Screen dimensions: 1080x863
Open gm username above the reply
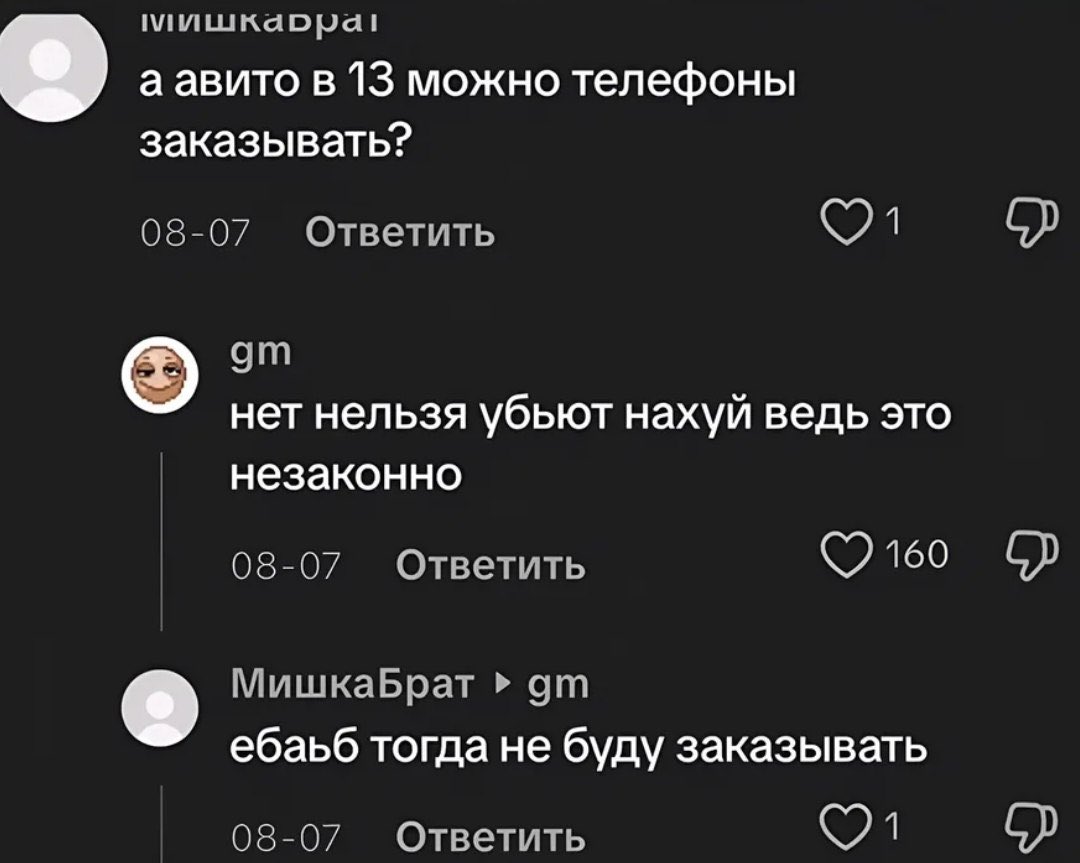pyautogui.click(x=261, y=353)
